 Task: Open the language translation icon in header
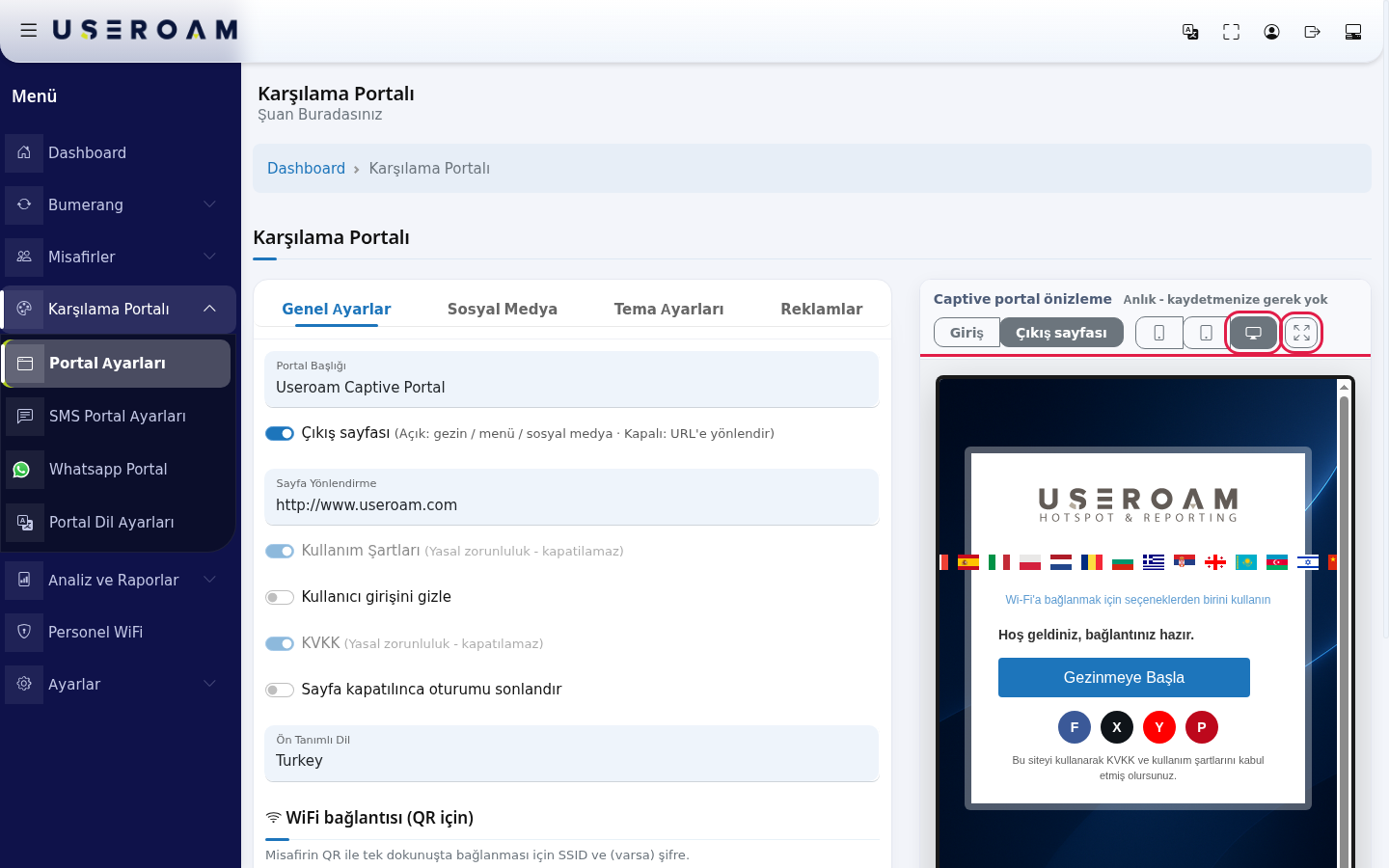click(x=1190, y=32)
